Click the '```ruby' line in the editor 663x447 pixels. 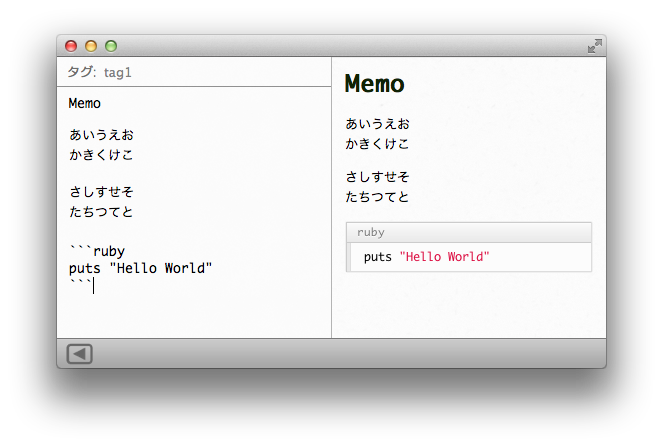(97, 251)
